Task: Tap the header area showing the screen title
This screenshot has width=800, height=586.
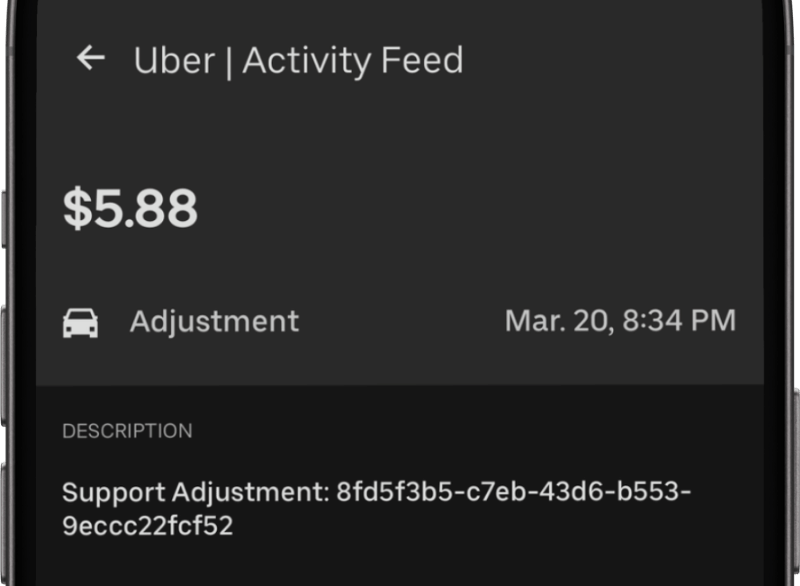Action: pyautogui.click(x=297, y=60)
